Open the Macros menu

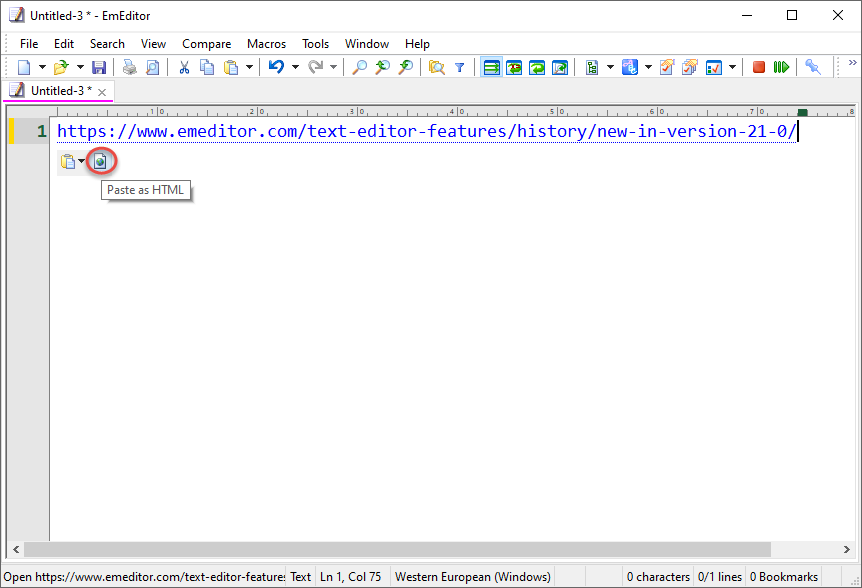[267, 44]
